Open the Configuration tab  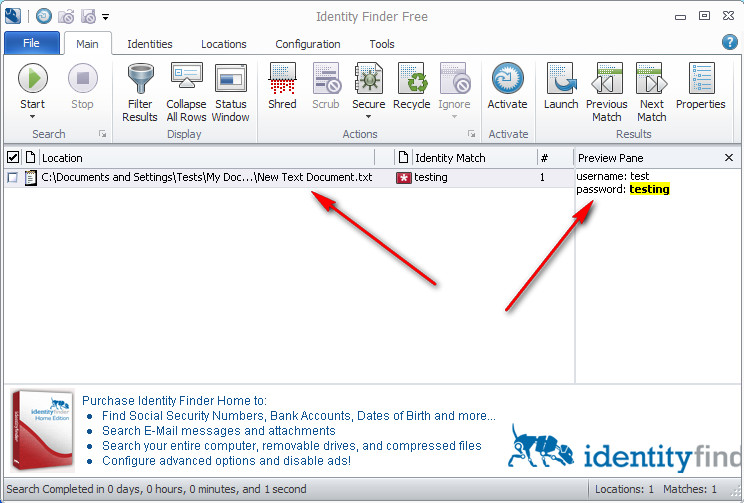(308, 44)
